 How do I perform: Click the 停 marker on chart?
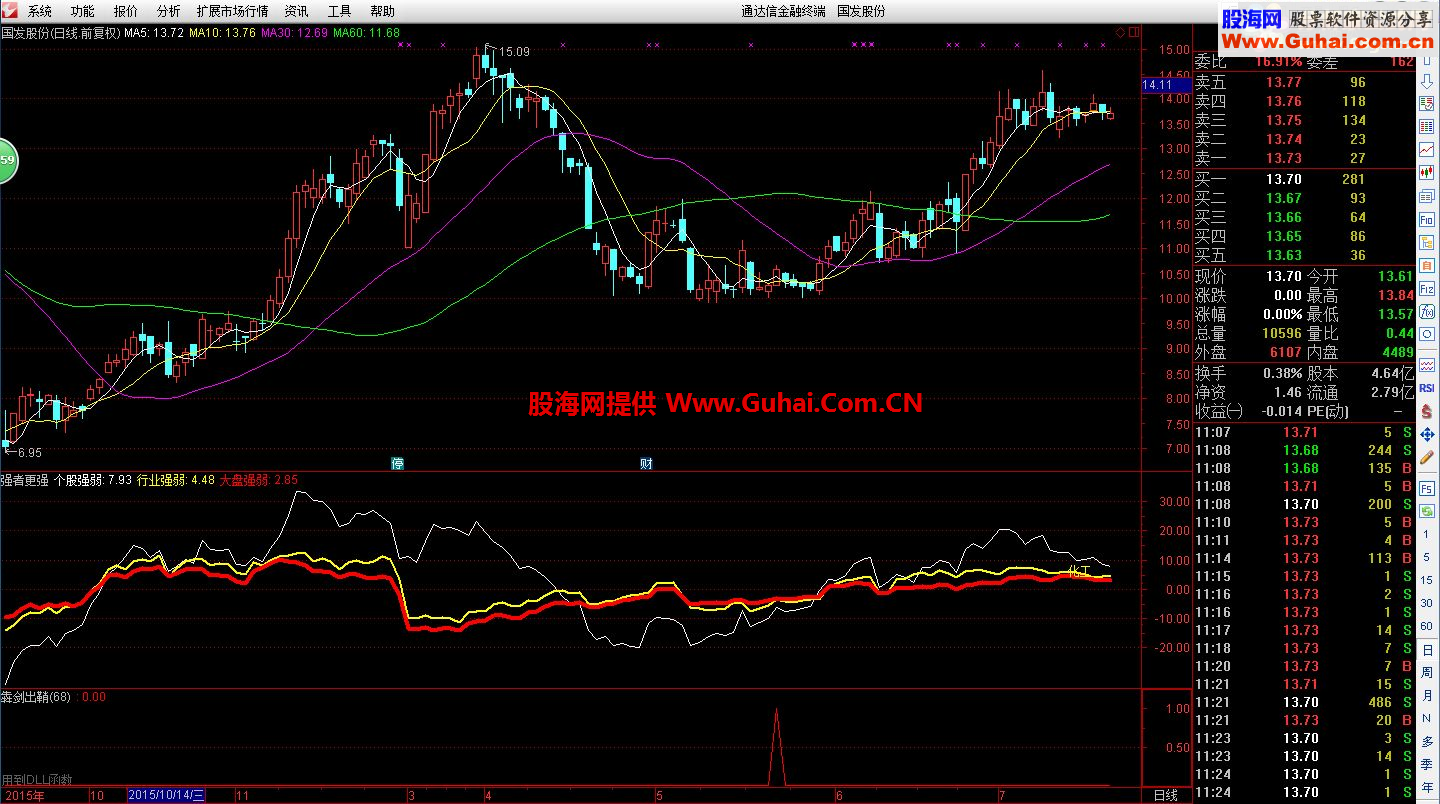397,463
